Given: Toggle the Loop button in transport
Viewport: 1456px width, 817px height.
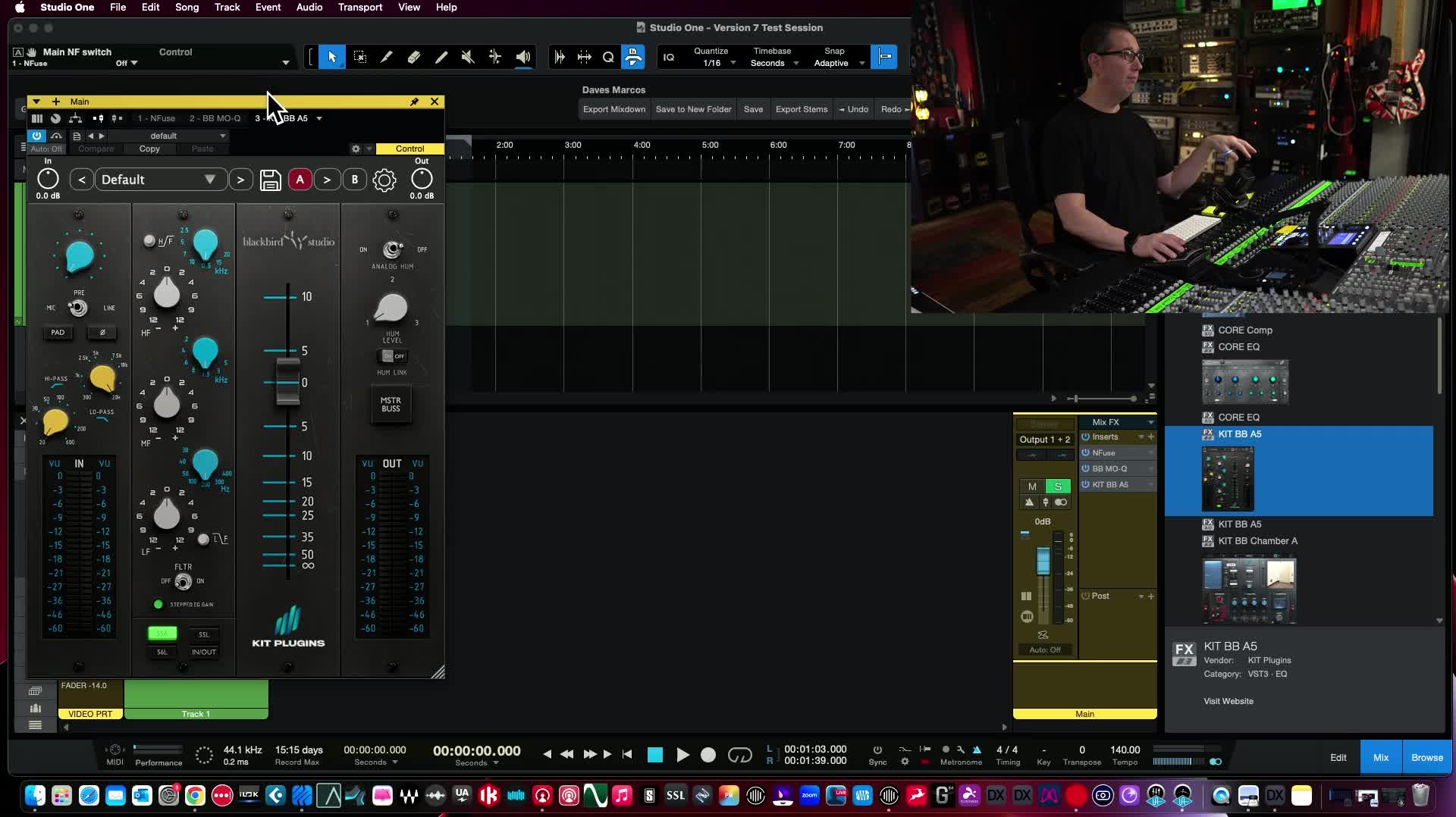Looking at the screenshot, I should click(x=740, y=755).
